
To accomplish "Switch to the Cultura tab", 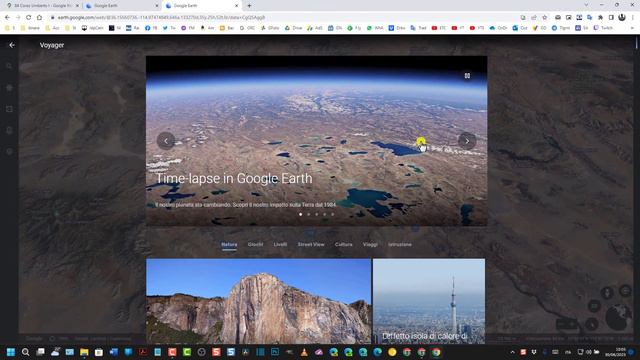I will [344, 244].
